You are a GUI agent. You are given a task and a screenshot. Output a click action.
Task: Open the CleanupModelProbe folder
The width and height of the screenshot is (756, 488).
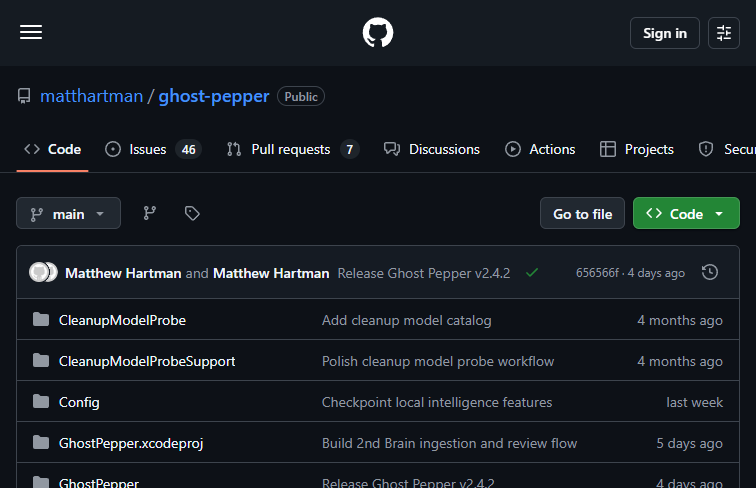pos(122,320)
